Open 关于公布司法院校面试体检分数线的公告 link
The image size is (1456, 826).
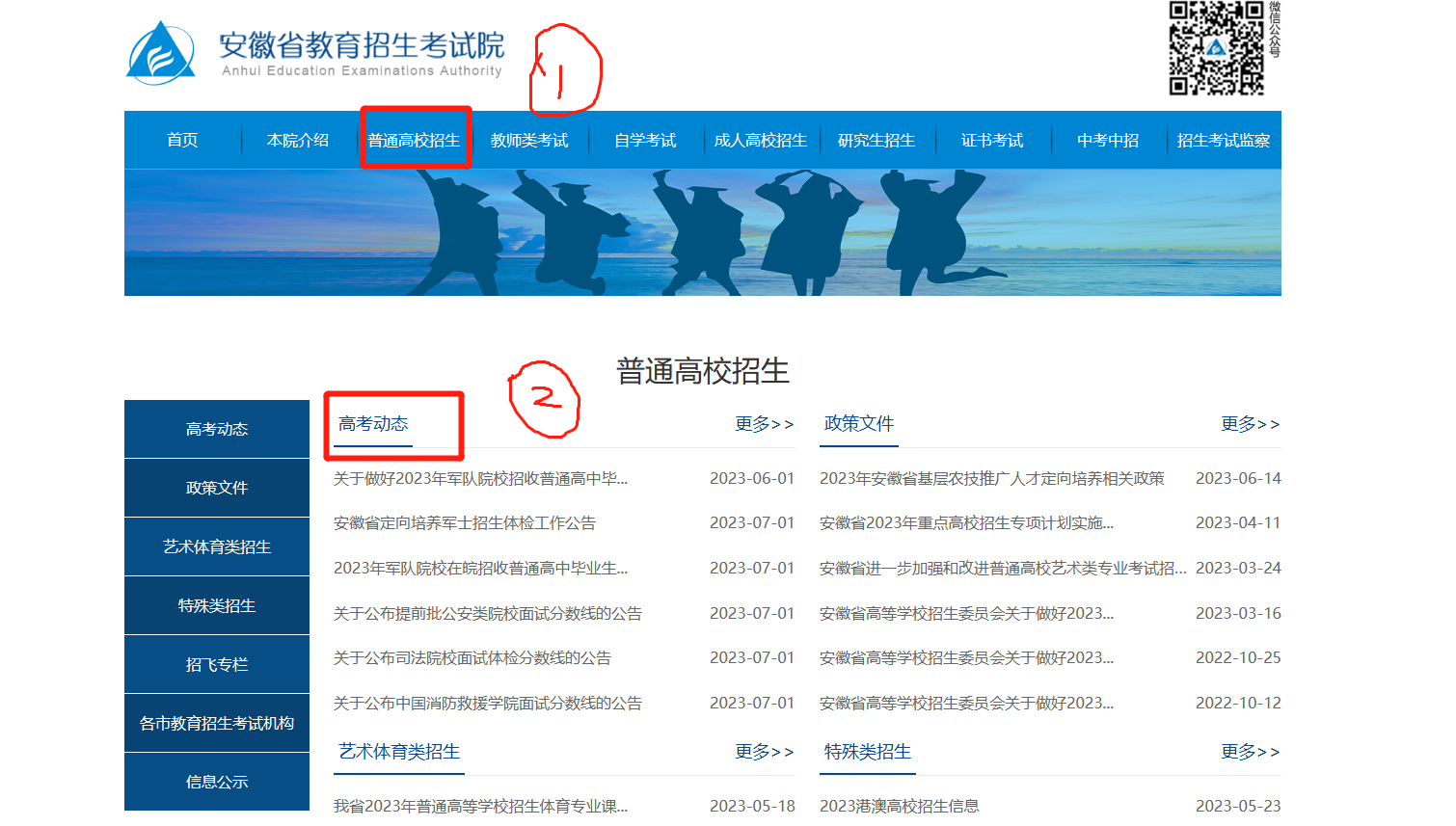click(x=472, y=658)
